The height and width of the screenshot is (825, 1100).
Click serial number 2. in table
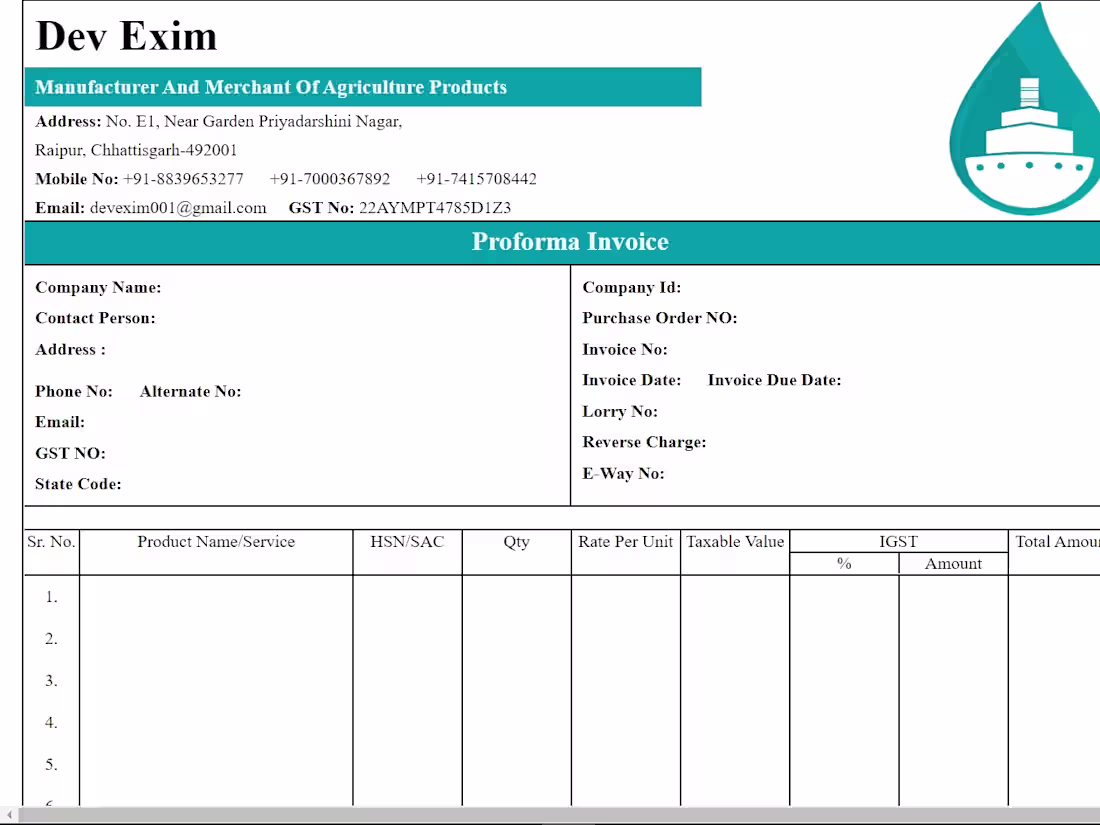coord(51,638)
